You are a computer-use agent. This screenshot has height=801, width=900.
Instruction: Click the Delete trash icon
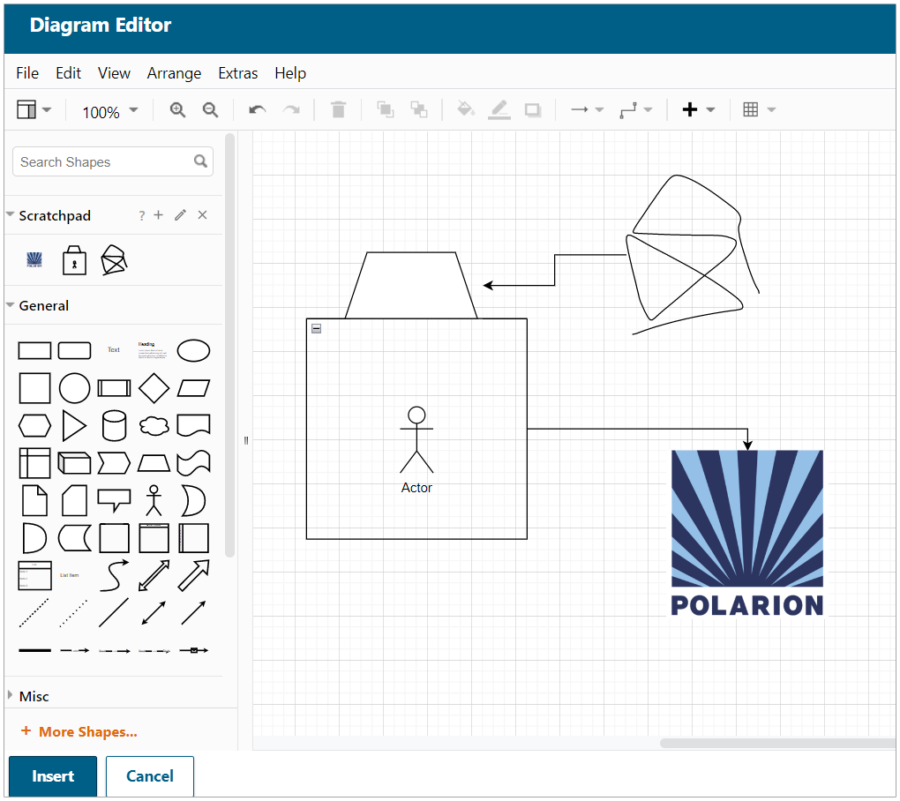(338, 109)
